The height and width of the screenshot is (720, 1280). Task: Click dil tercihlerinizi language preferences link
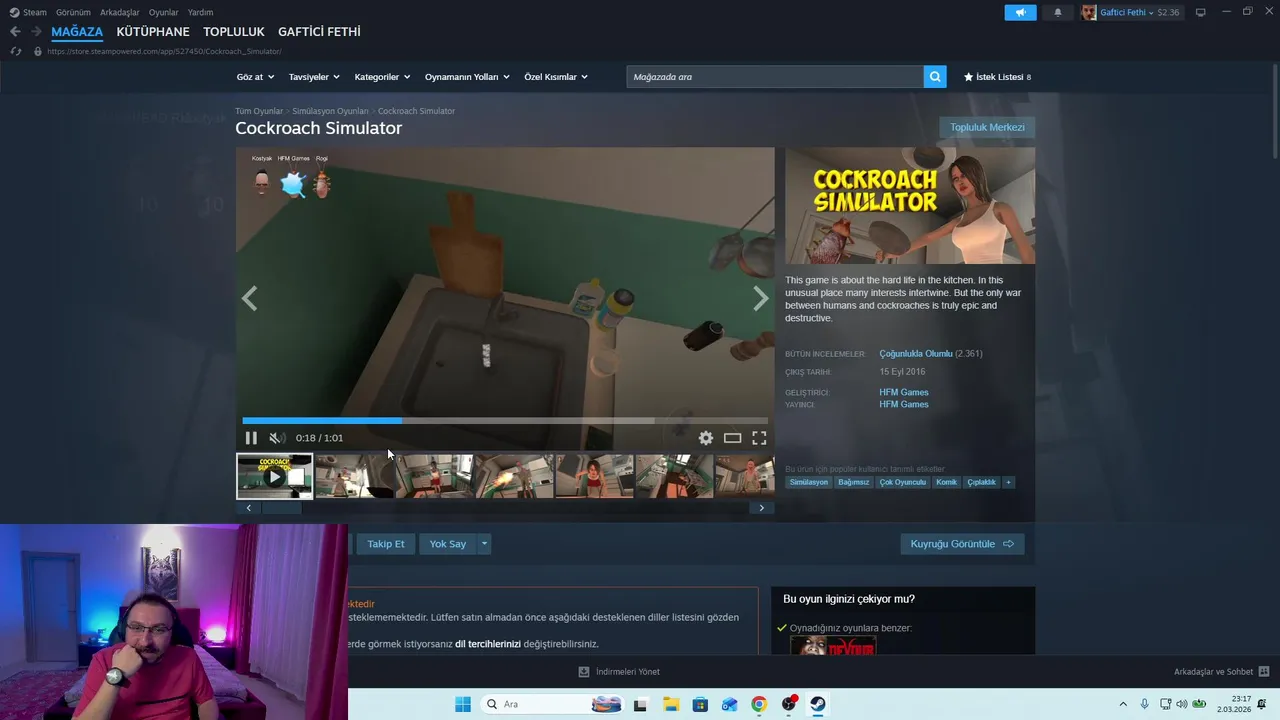pos(488,644)
